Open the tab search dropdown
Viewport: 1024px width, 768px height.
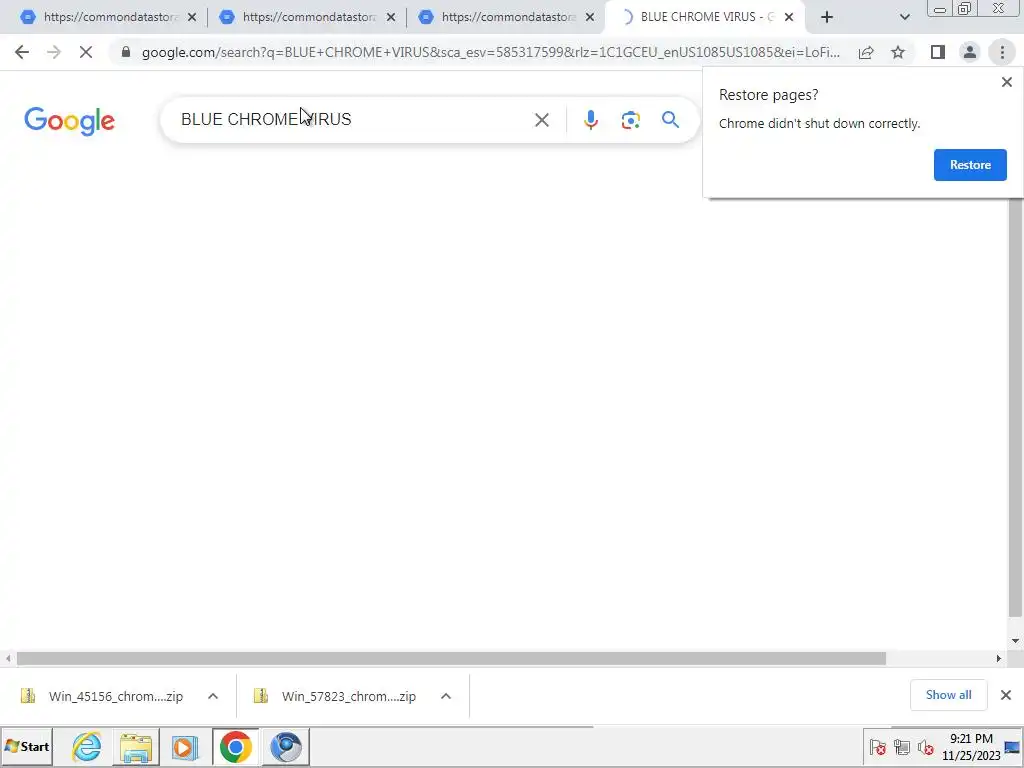[x=904, y=17]
